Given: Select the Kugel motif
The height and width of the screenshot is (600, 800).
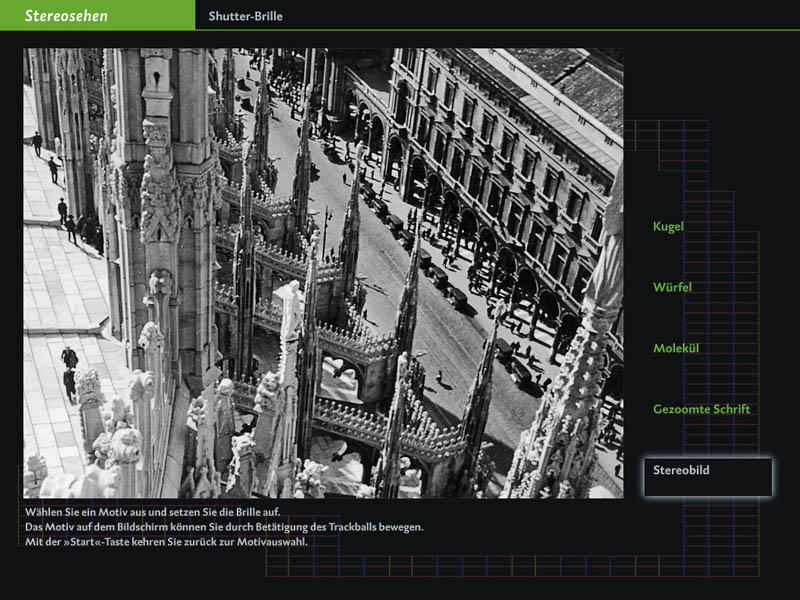Looking at the screenshot, I should 668,227.
